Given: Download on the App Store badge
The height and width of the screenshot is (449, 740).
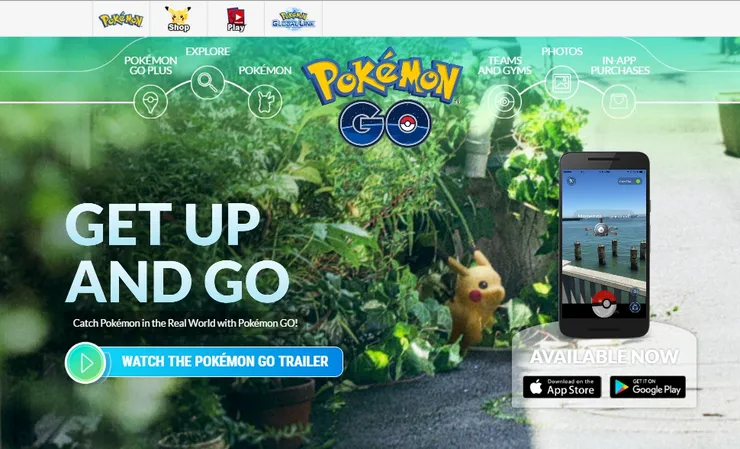Looking at the screenshot, I should (x=562, y=387).
